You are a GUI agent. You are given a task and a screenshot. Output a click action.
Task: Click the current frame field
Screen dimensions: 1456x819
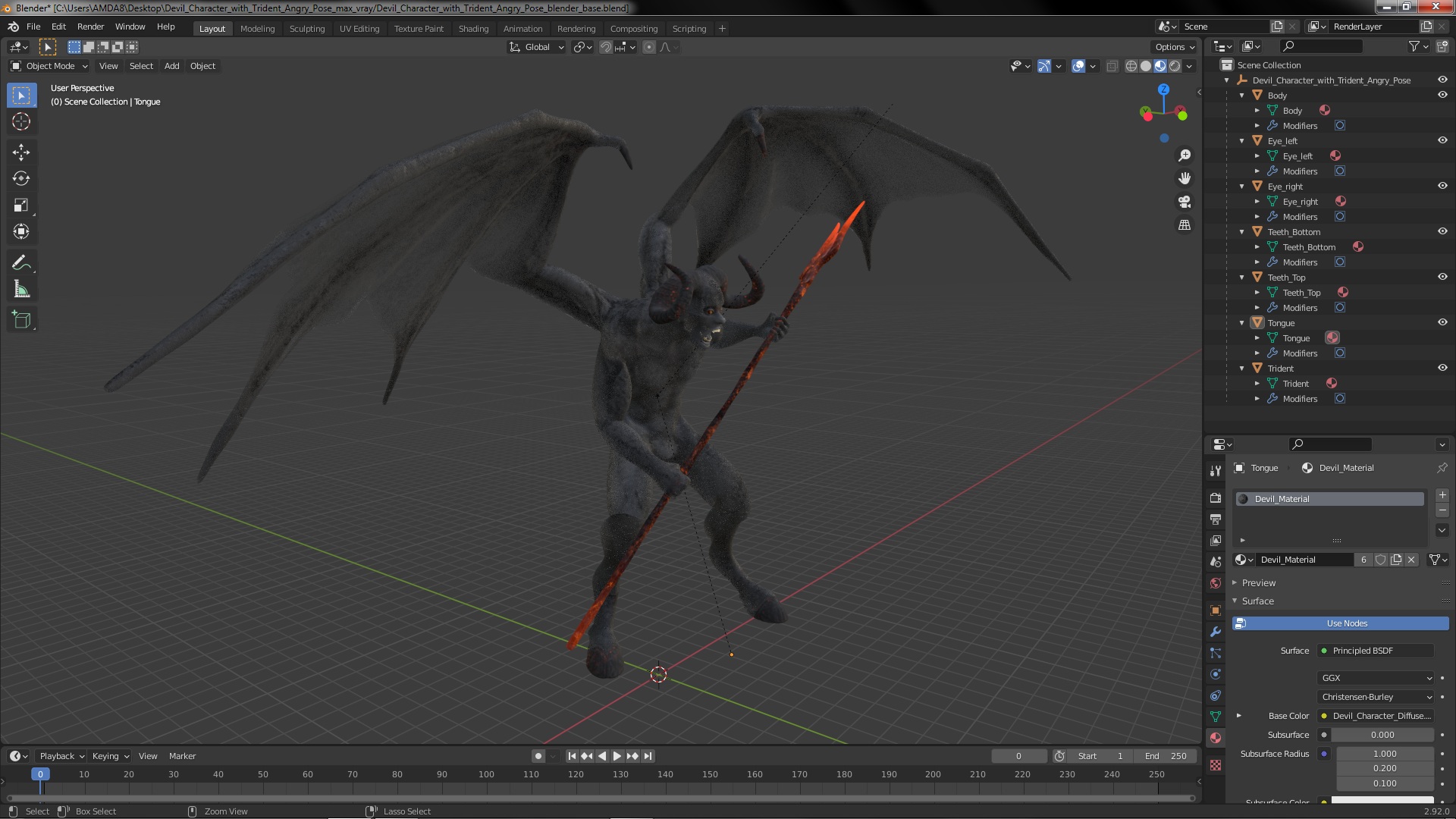click(x=1018, y=756)
